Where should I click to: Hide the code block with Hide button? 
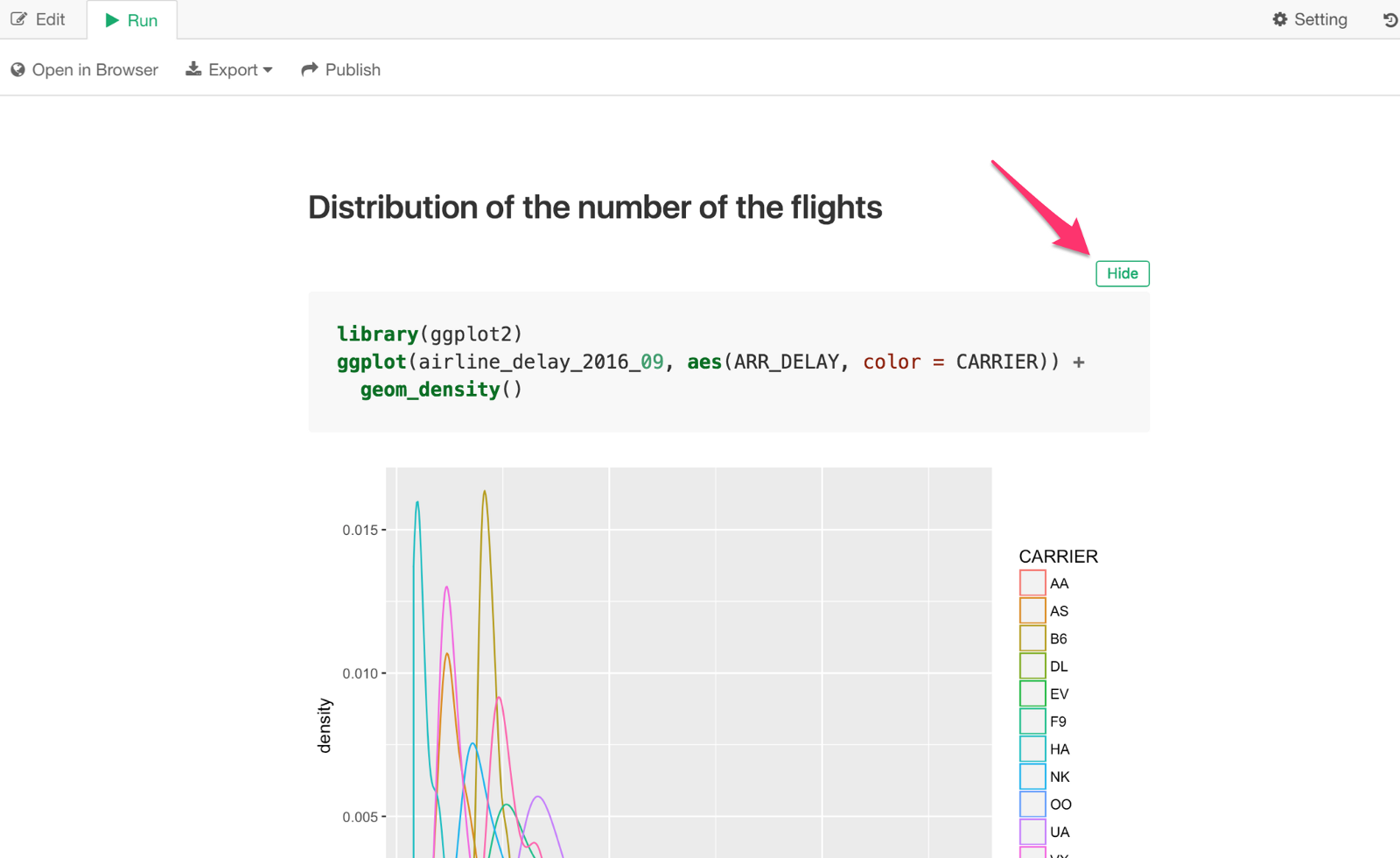[1122, 273]
